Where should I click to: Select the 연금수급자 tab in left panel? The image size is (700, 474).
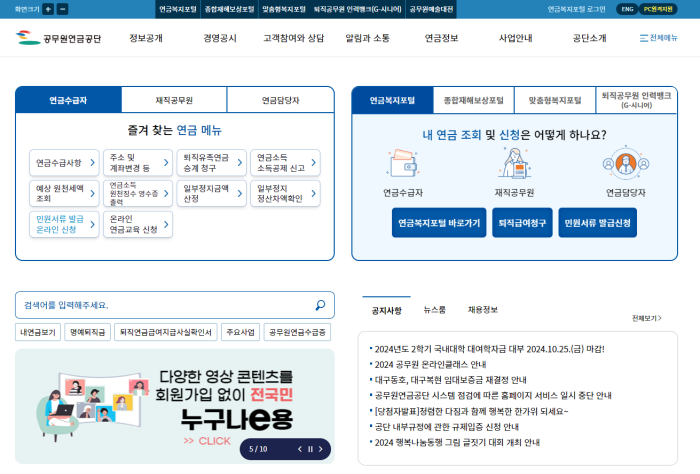click(x=68, y=100)
